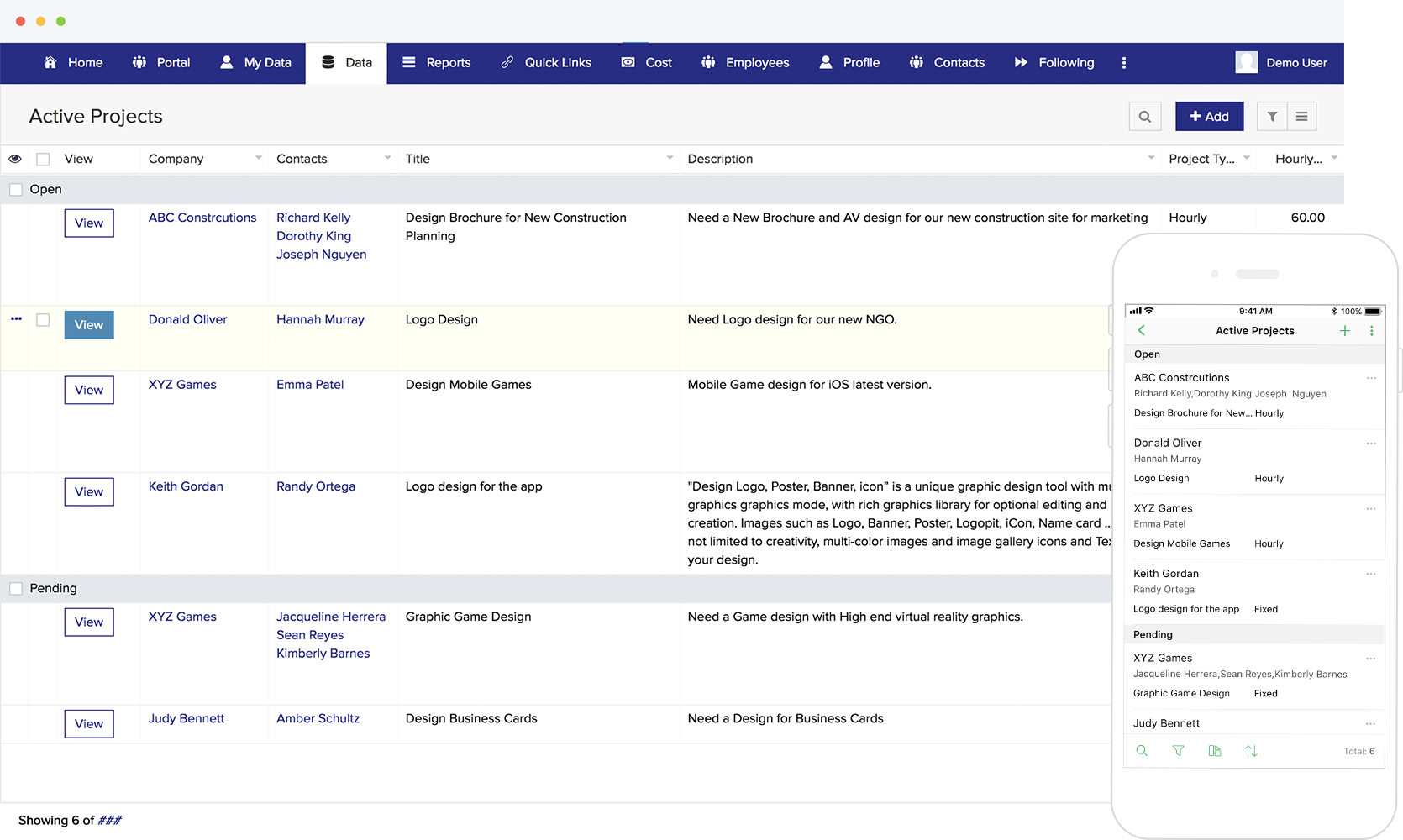Screen dimensions: 1403x840
Task: Open the ABC Constrcutions company link
Action: pos(202,218)
